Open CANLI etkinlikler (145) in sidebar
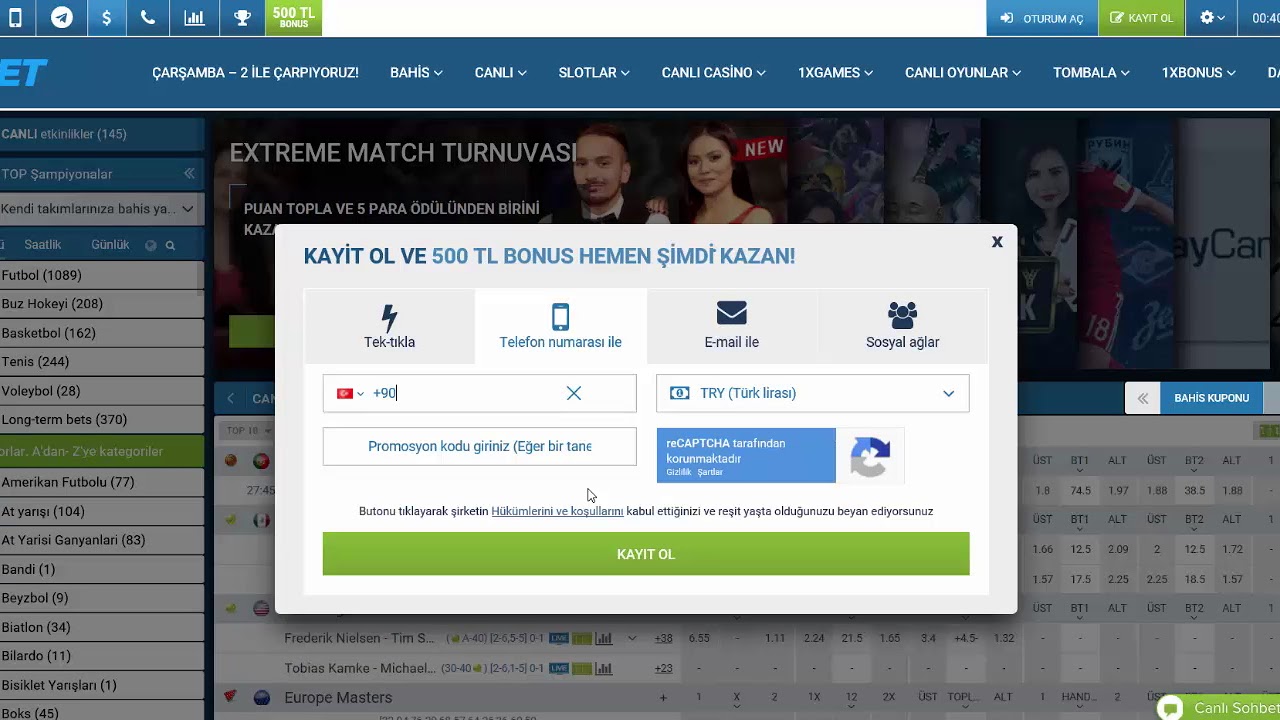 pos(100,134)
